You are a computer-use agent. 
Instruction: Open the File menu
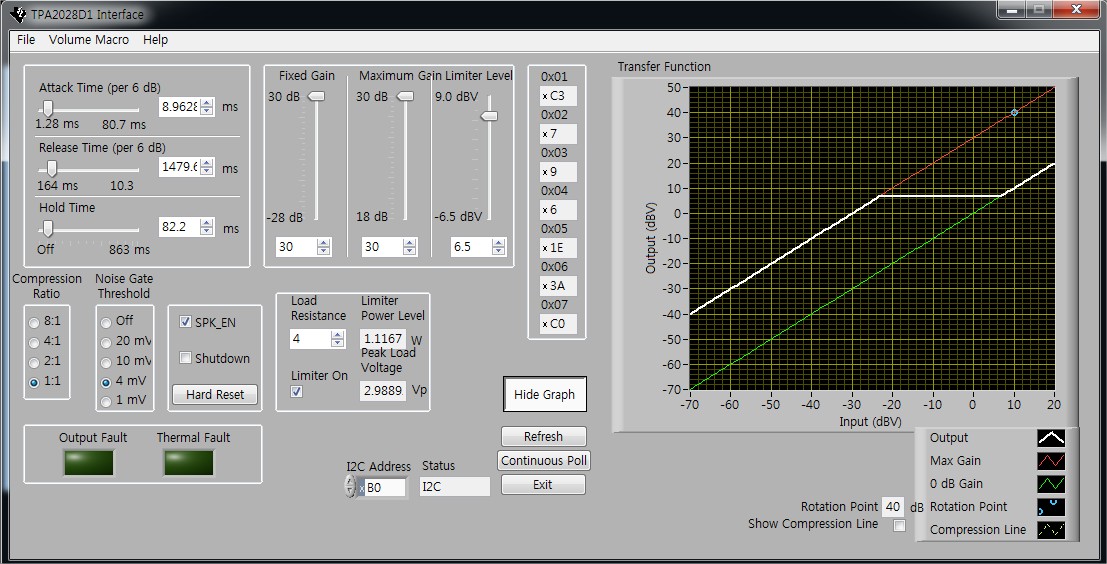pos(26,40)
